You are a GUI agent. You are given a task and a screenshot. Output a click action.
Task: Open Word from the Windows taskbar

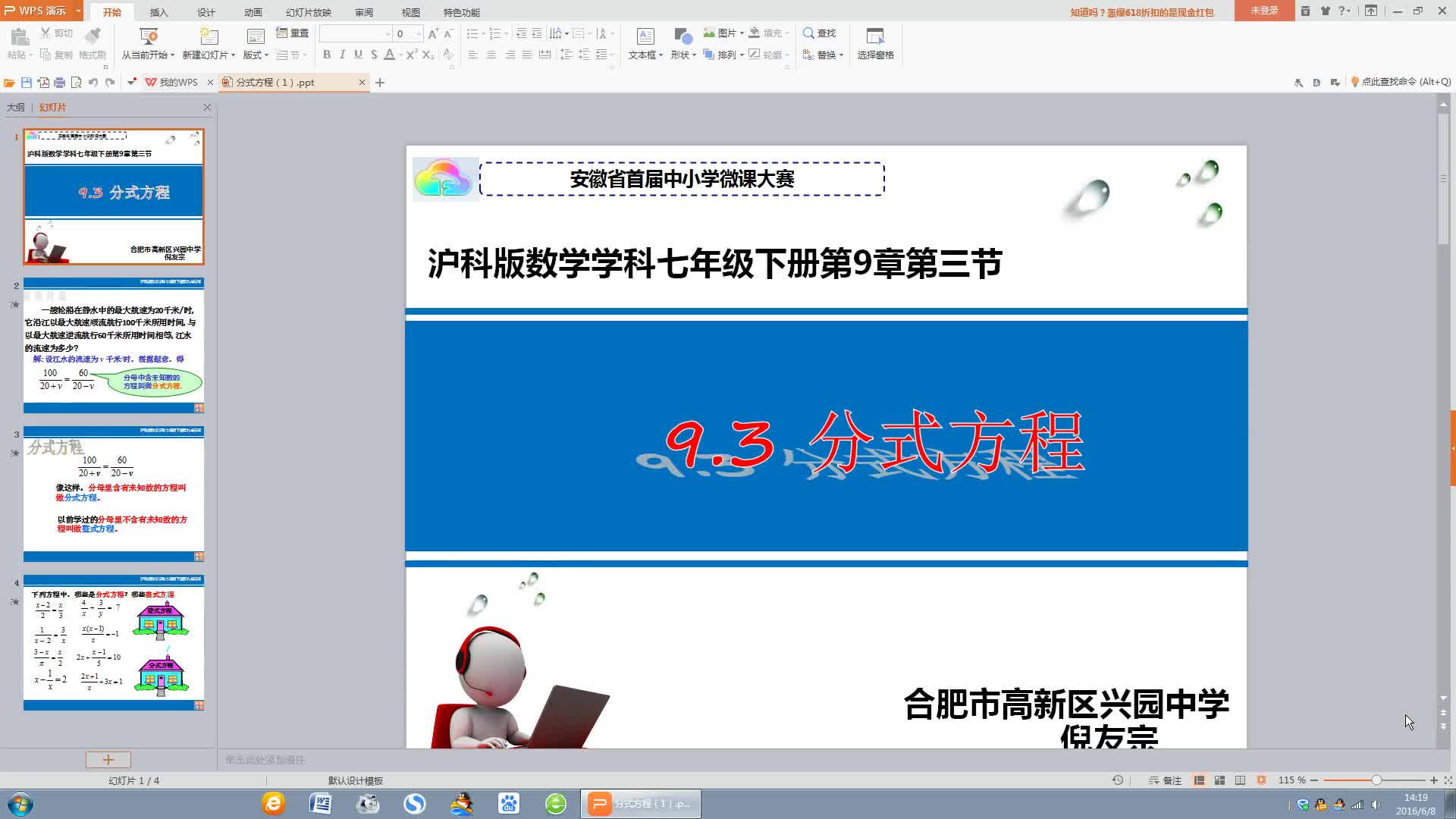click(x=321, y=804)
